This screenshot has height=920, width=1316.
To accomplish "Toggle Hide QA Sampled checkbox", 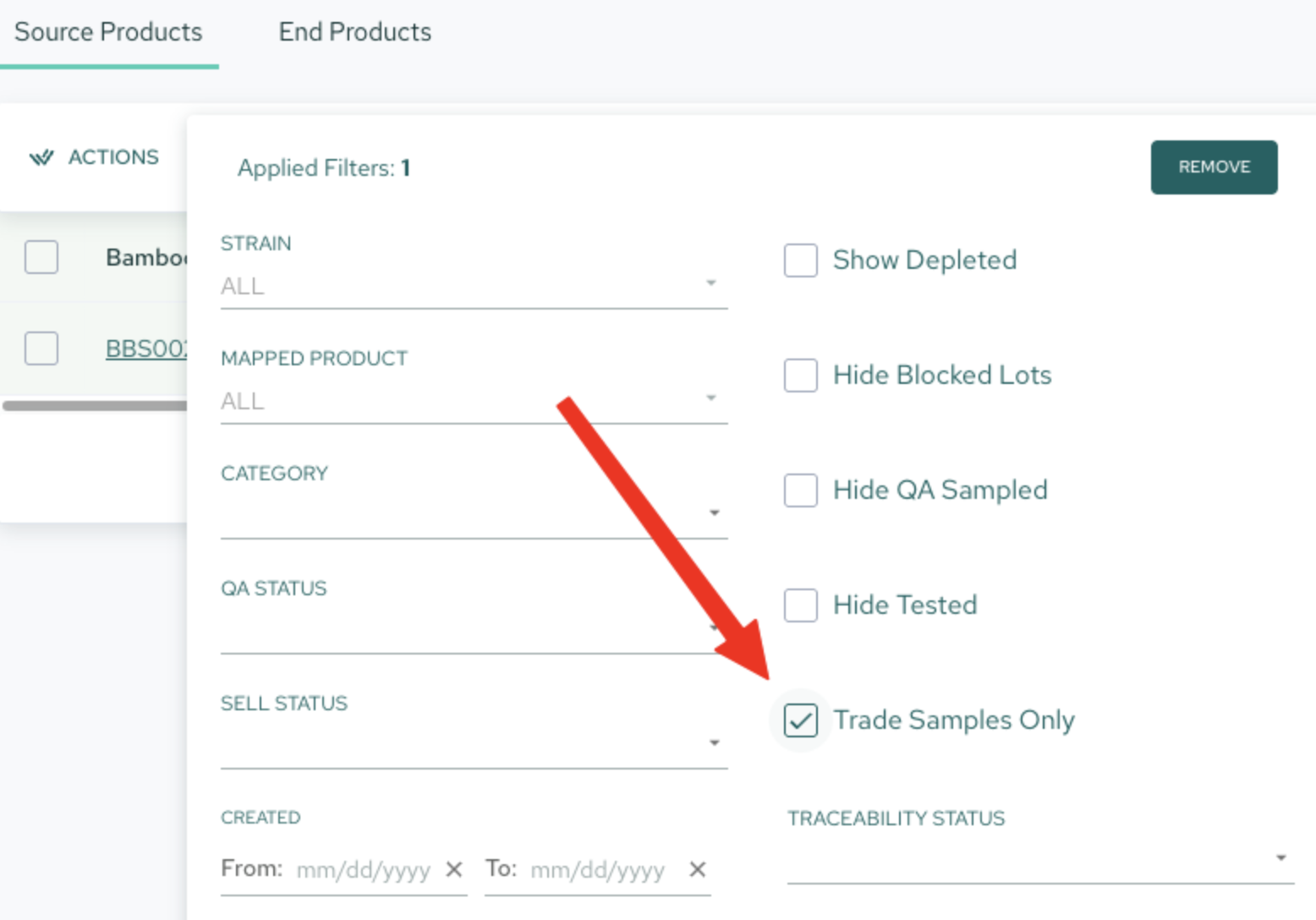I will point(800,490).
